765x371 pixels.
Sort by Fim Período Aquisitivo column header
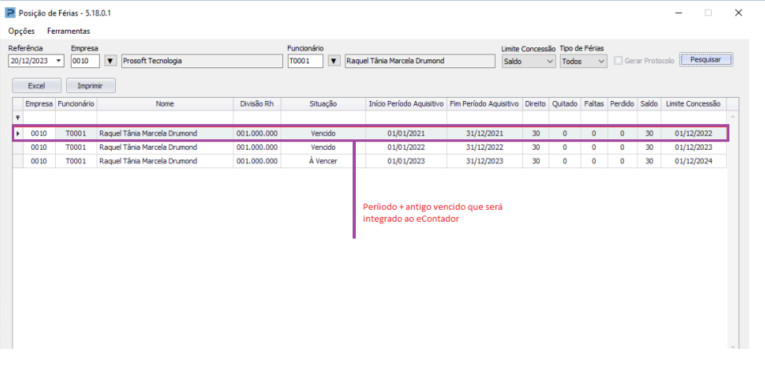click(x=484, y=104)
